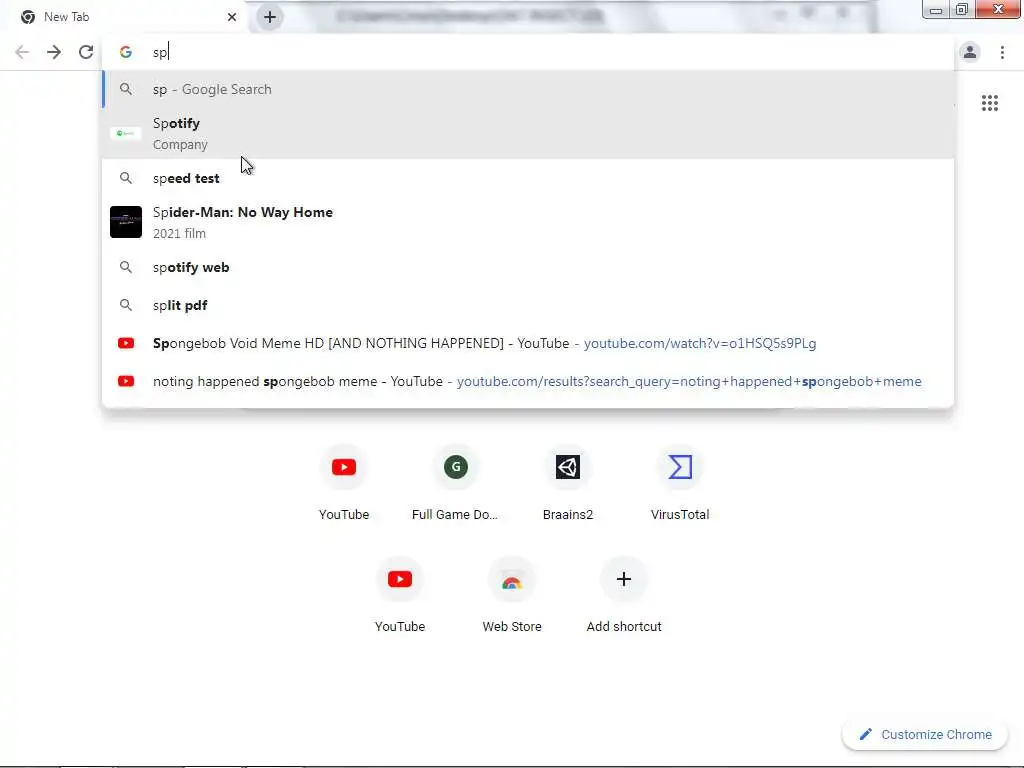Click the back navigation arrow
This screenshot has width=1024, height=768.
[x=22, y=52]
